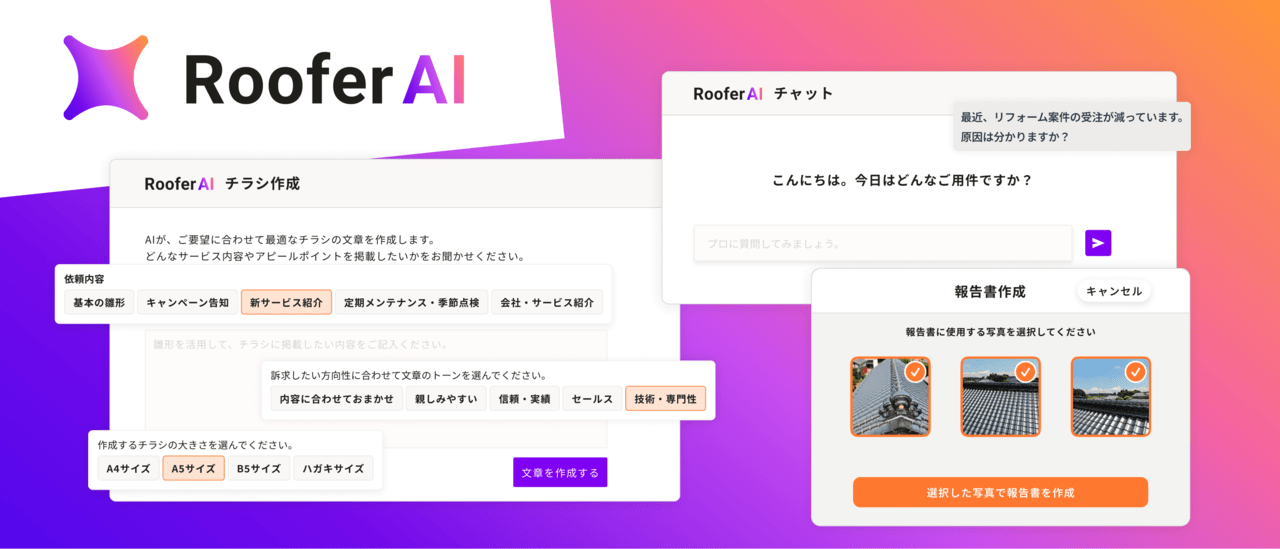Toggle checkmark on first roof photo

(x=915, y=372)
